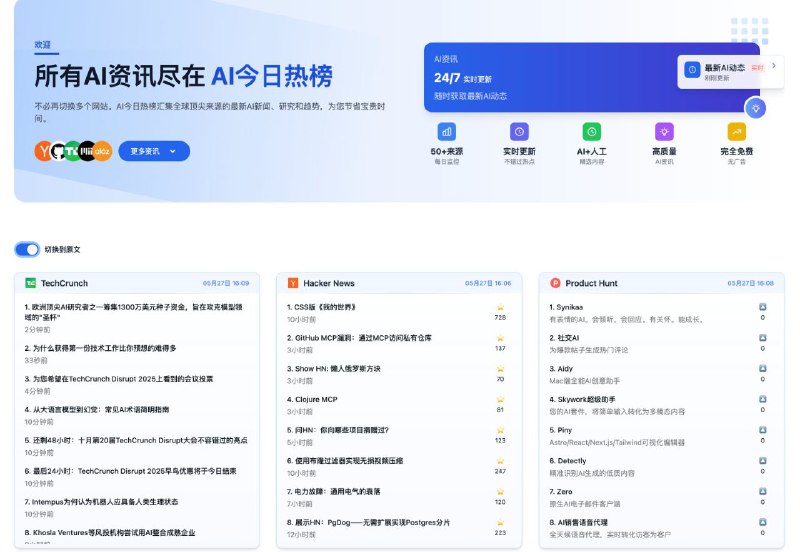Open the 更多资讯 dropdown button
800x552 pixels.
(154, 151)
